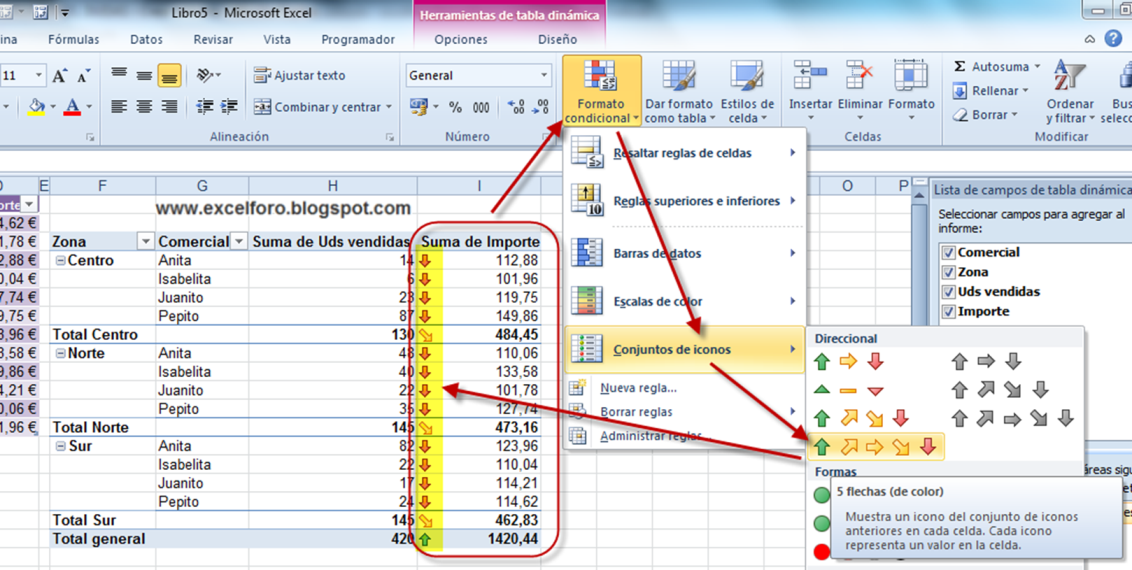Open the fill color picker dropdown
The image size is (1132, 570).
53,108
